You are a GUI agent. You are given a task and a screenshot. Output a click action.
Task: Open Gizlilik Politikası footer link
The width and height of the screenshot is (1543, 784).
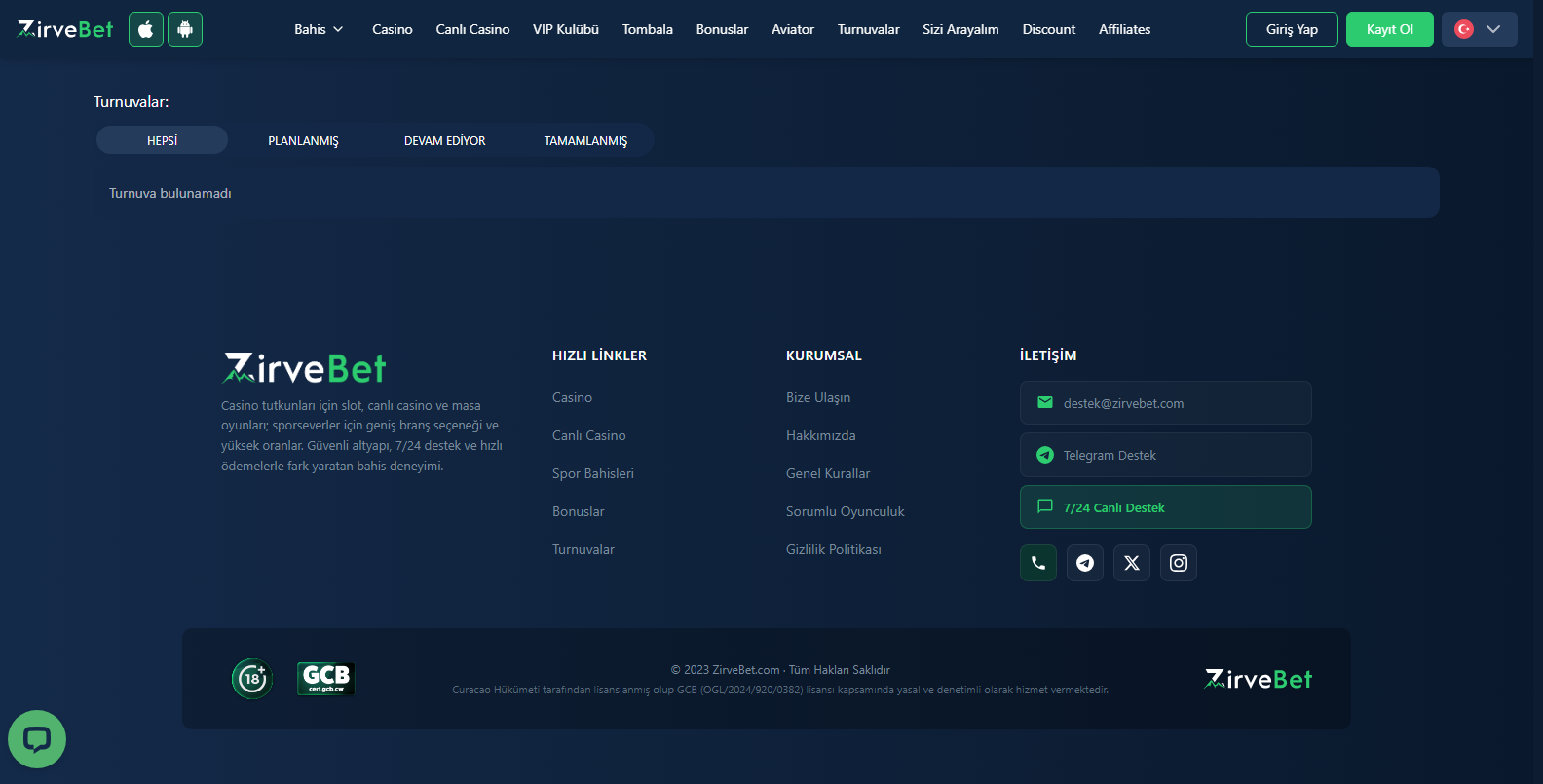coord(834,549)
